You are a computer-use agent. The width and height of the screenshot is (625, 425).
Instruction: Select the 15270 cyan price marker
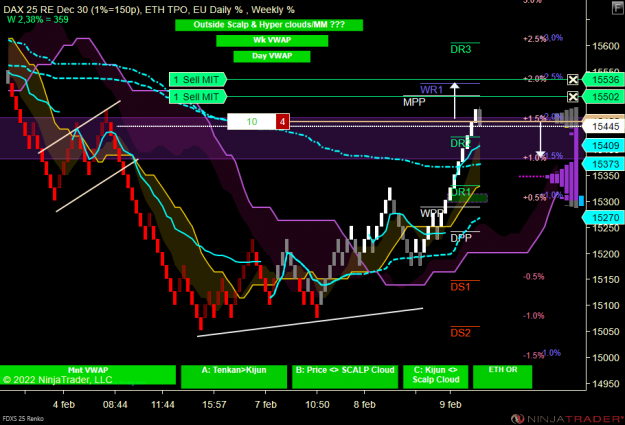603,218
